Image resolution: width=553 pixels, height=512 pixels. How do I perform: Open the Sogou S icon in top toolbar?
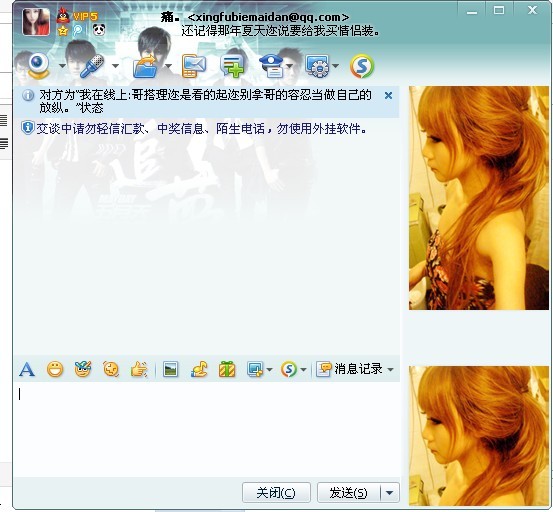pyautogui.click(x=362, y=66)
